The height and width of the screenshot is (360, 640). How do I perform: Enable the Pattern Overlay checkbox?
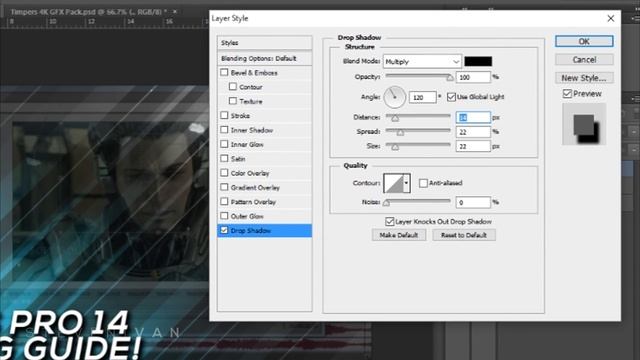[224, 202]
